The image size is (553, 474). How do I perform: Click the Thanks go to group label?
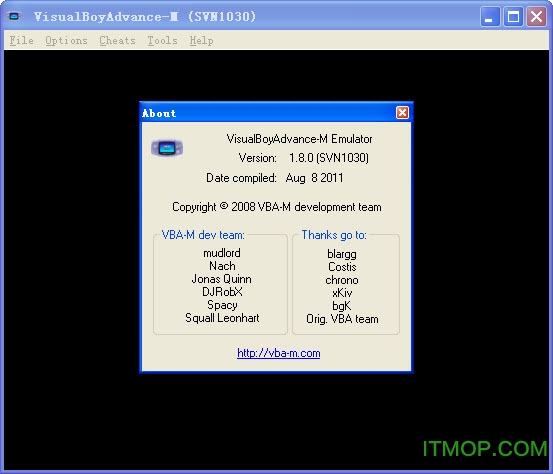click(x=334, y=235)
